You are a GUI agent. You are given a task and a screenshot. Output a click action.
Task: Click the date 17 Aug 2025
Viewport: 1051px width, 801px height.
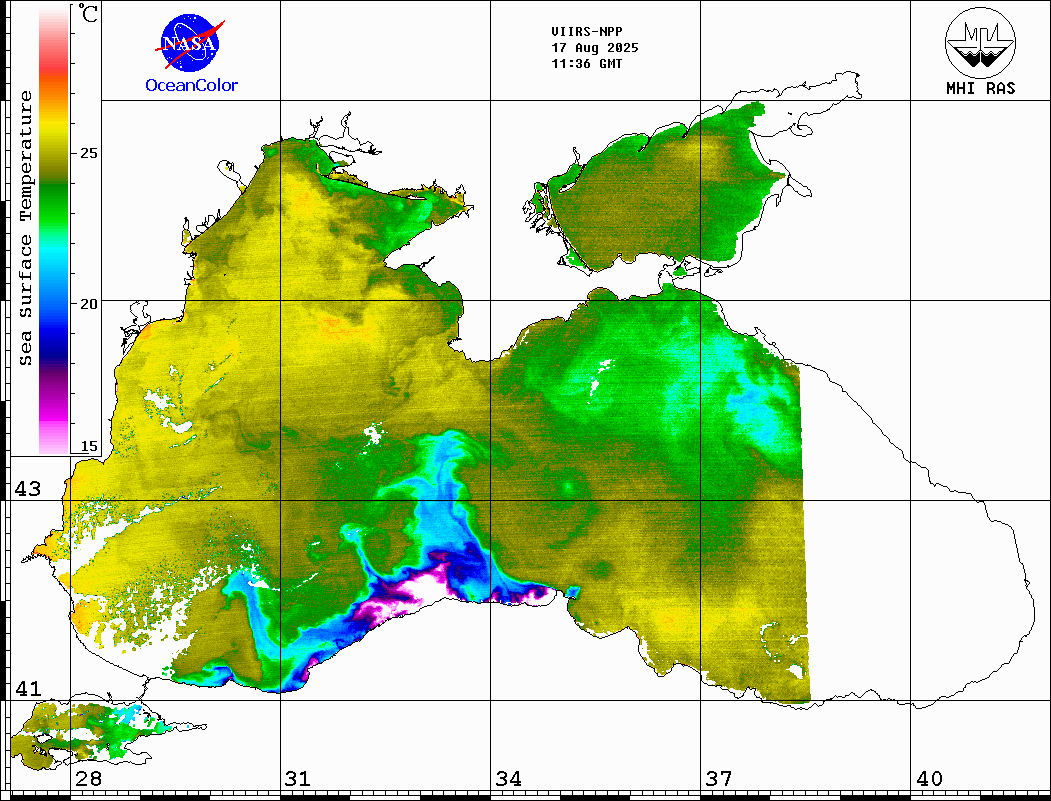[x=595, y=48]
